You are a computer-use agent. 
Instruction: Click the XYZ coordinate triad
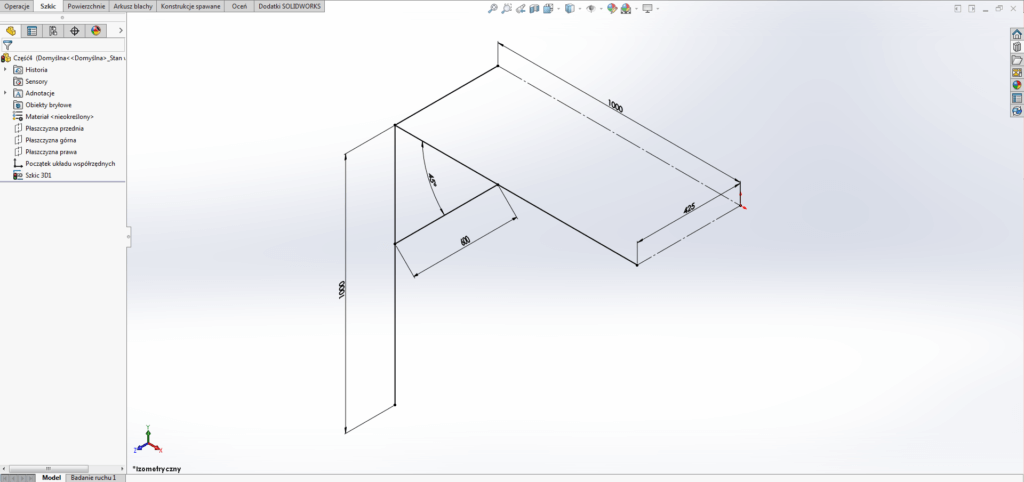148,440
